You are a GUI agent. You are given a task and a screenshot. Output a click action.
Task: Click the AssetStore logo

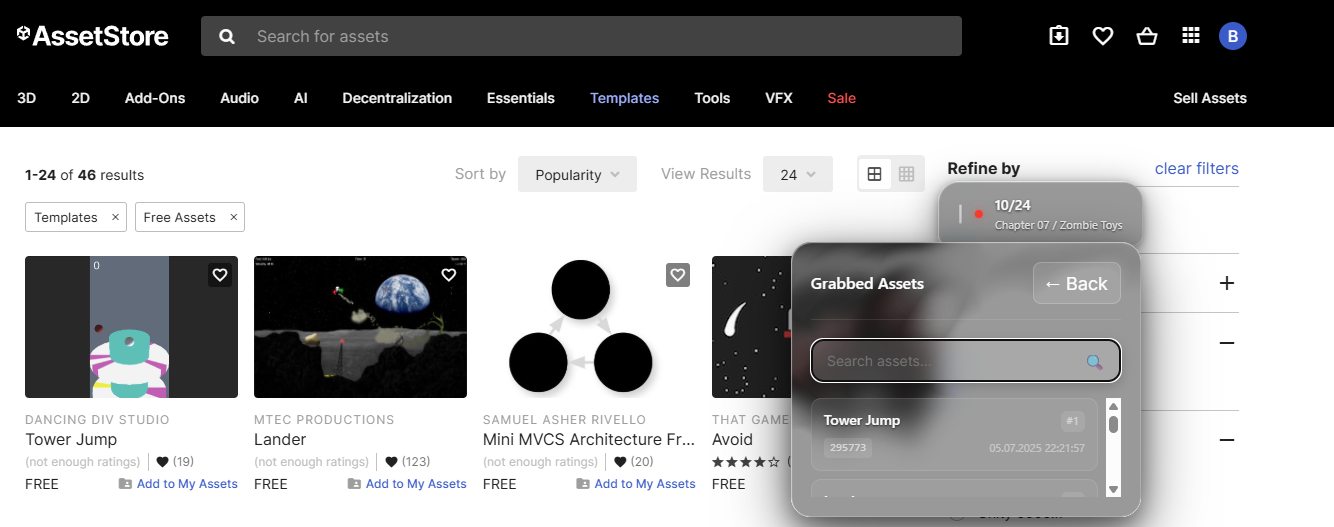tap(93, 36)
